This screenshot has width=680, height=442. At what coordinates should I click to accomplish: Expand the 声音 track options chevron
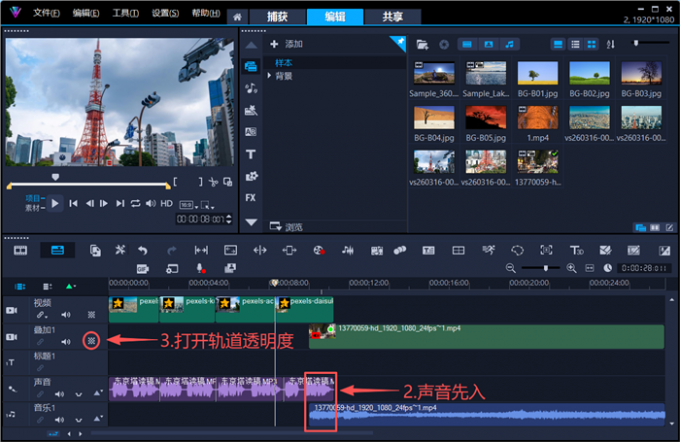(78, 395)
